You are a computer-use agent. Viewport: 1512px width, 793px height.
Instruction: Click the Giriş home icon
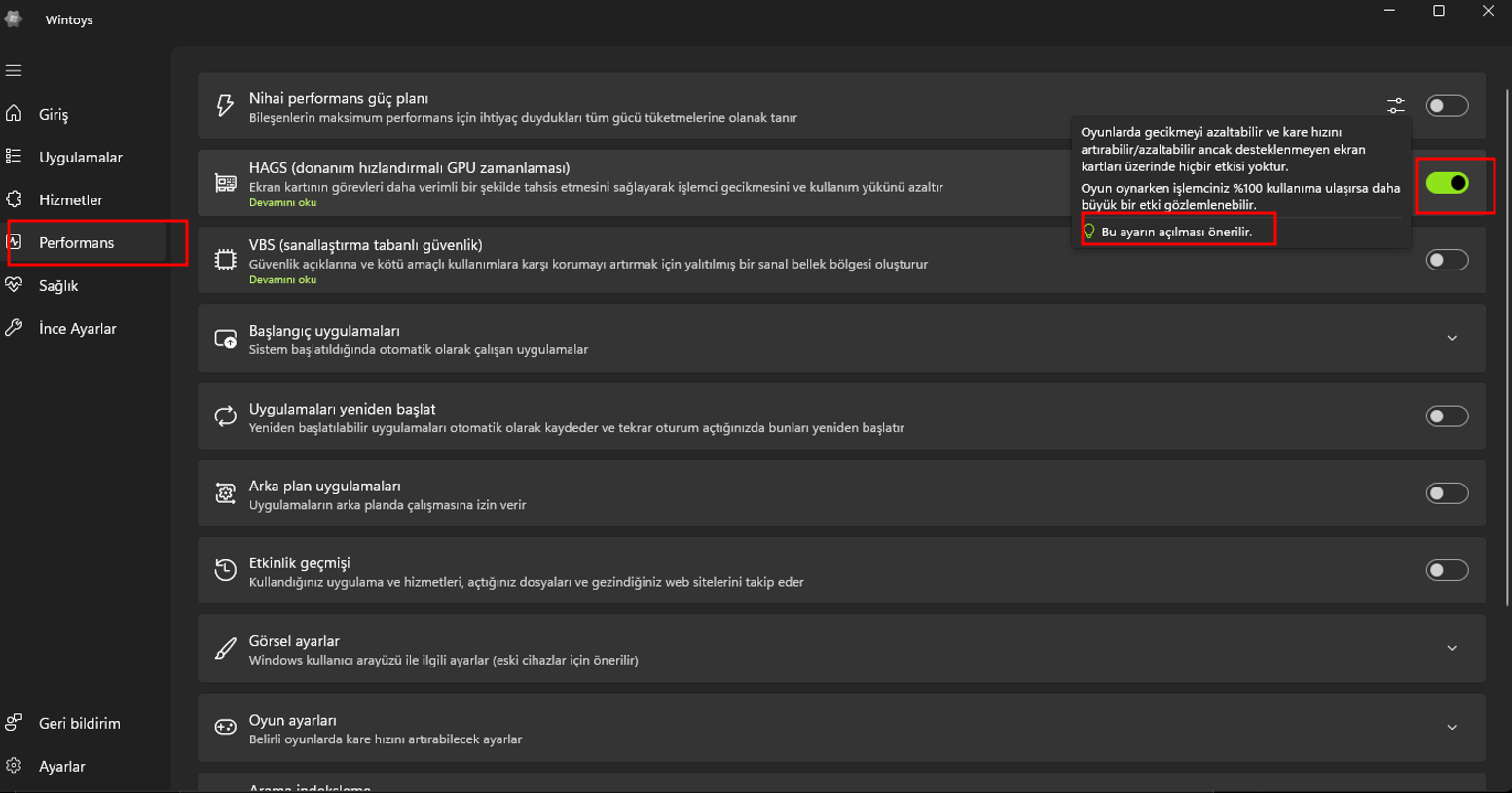pyautogui.click(x=14, y=114)
